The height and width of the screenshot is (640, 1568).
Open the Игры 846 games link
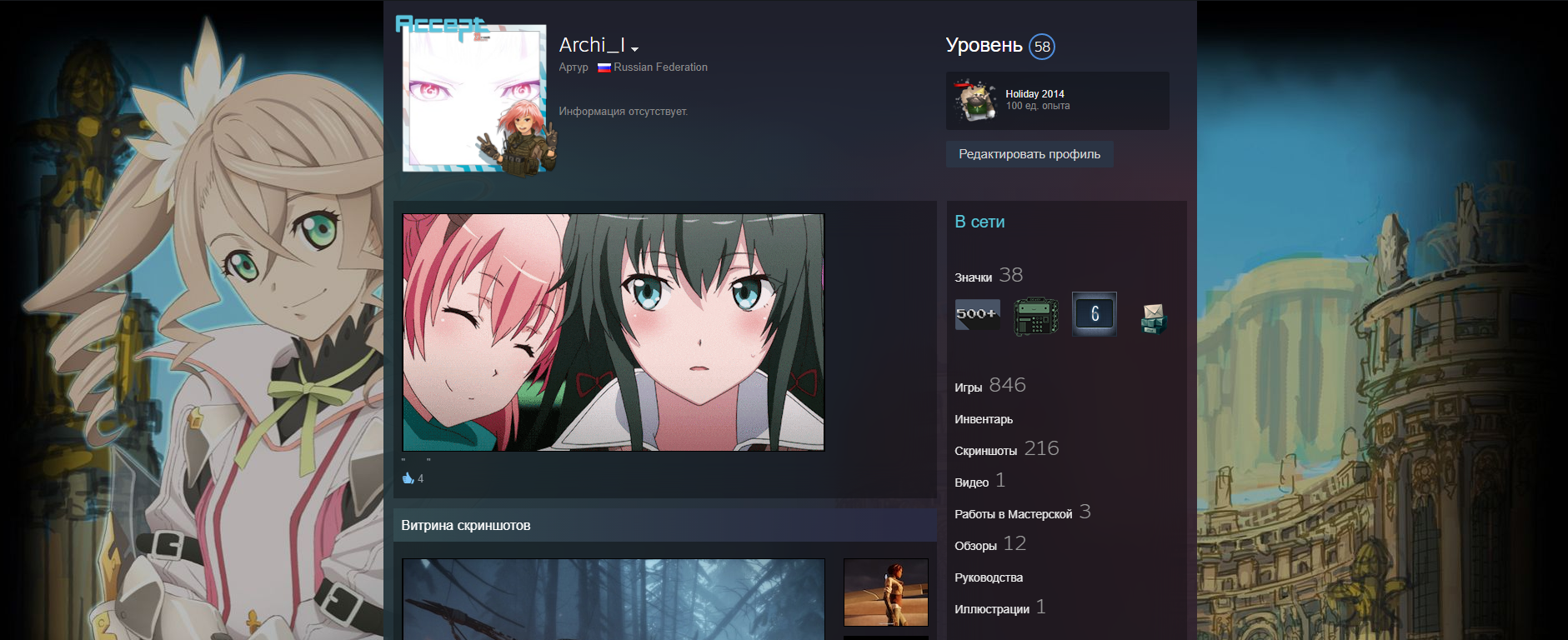click(990, 386)
